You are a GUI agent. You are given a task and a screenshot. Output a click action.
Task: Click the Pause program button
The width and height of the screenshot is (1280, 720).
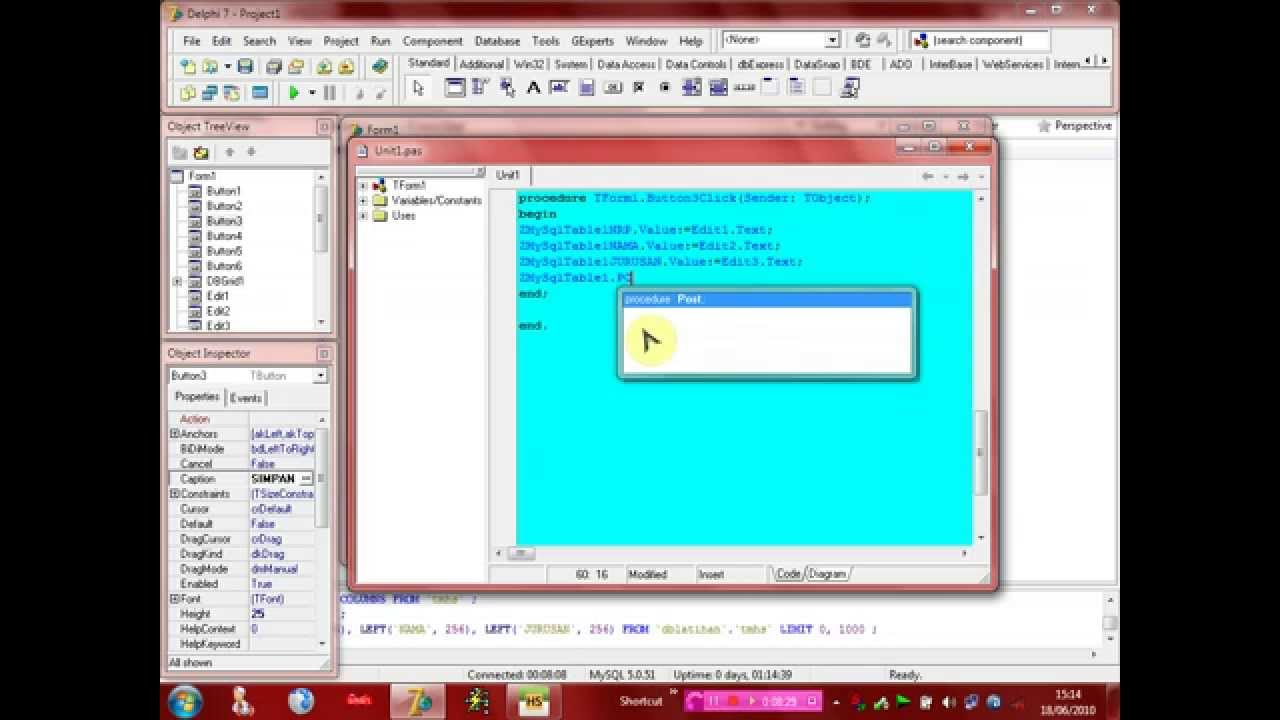(x=330, y=92)
